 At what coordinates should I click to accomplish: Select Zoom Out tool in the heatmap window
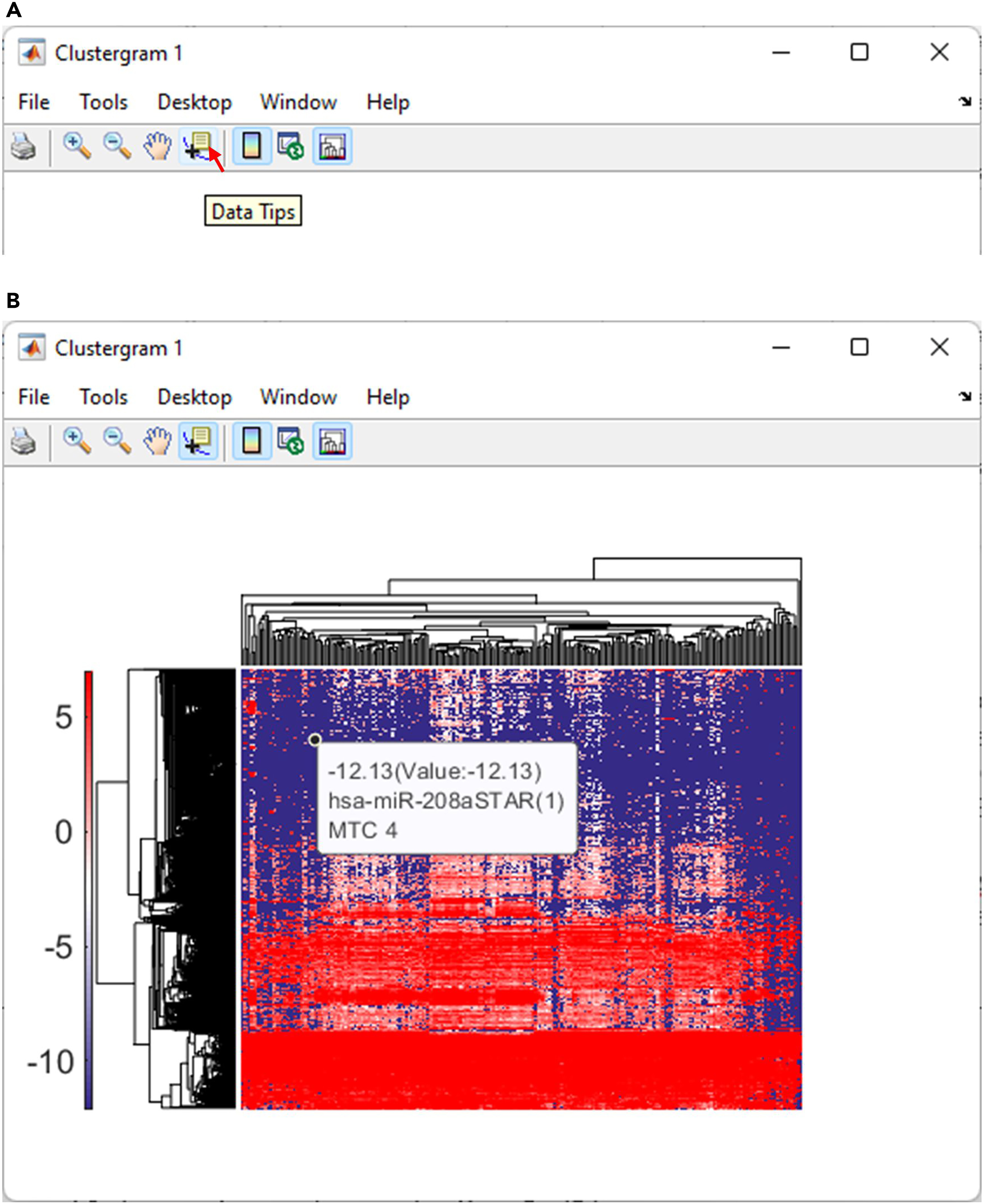tap(117, 441)
